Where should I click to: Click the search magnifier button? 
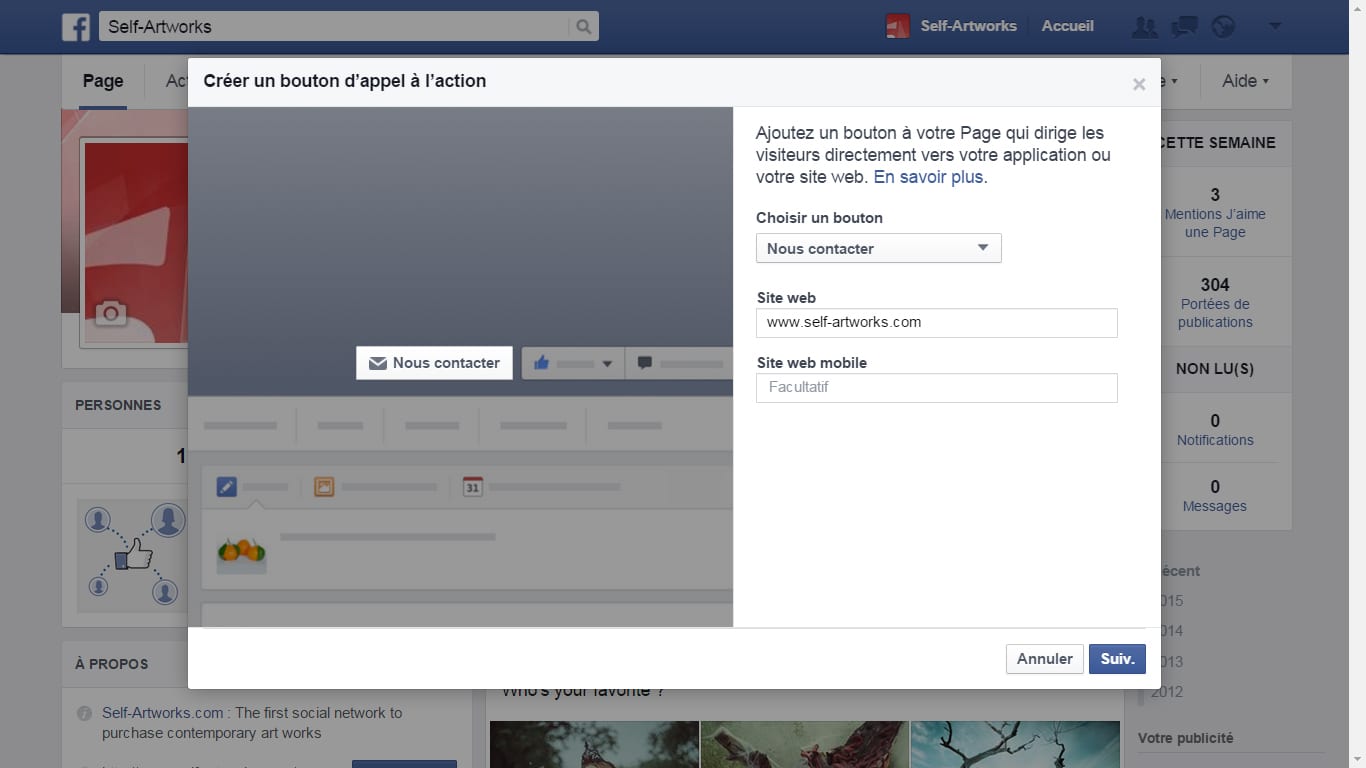[584, 27]
